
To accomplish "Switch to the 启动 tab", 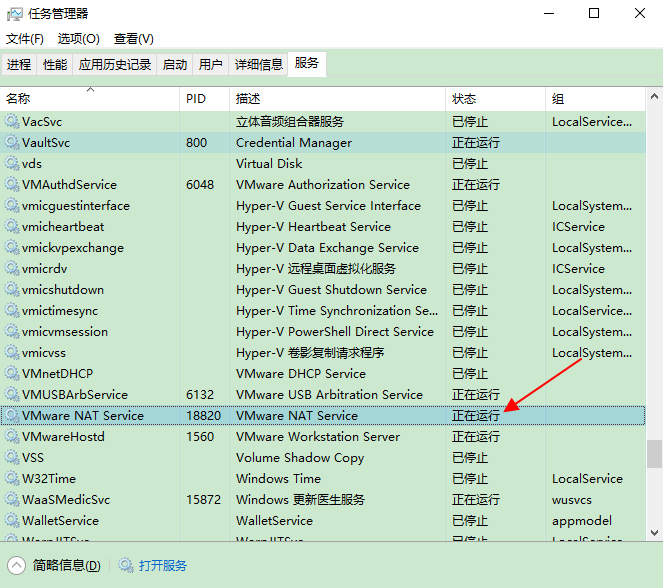I will pos(175,64).
